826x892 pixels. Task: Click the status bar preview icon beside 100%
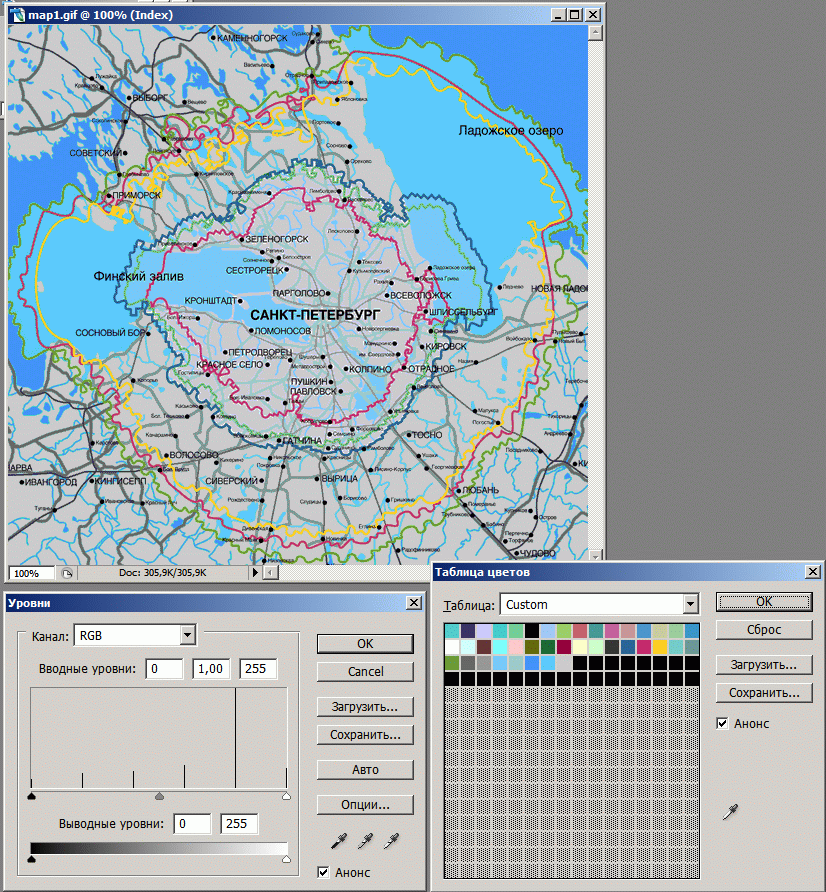point(67,573)
